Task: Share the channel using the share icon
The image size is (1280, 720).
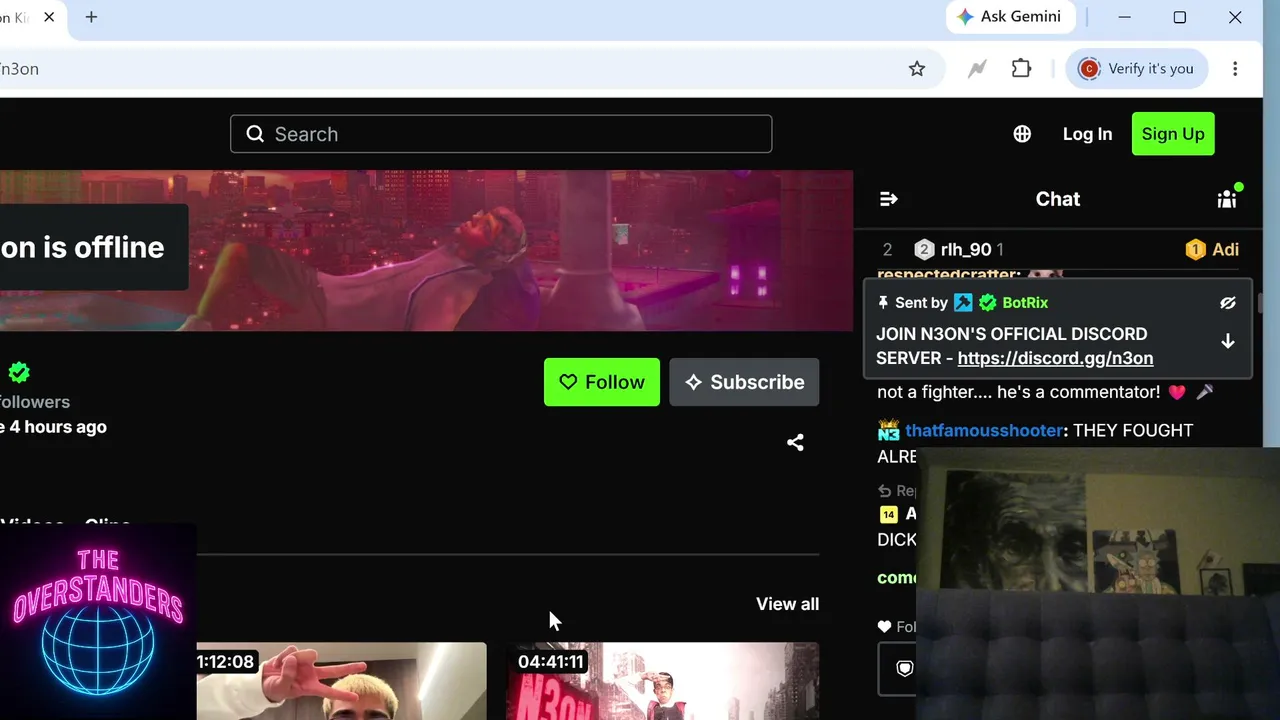Action: pyautogui.click(x=795, y=442)
